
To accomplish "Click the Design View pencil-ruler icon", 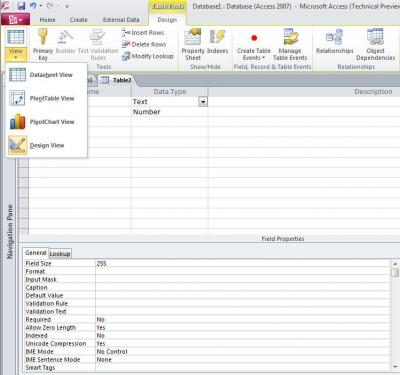I will pyautogui.click(x=17, y=145).
